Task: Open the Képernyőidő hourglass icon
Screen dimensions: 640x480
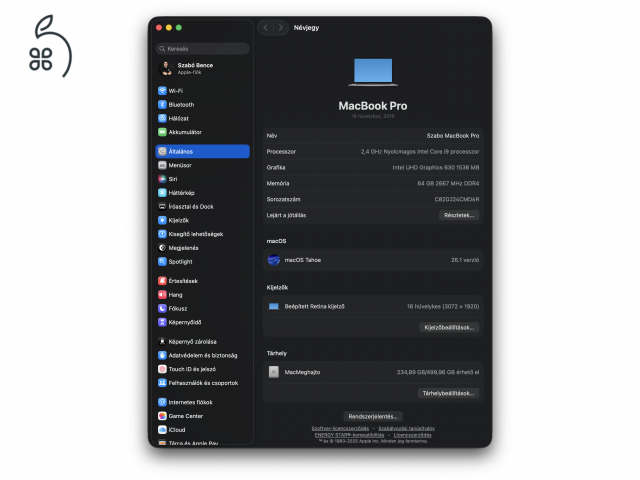Action: pos(162,322)
